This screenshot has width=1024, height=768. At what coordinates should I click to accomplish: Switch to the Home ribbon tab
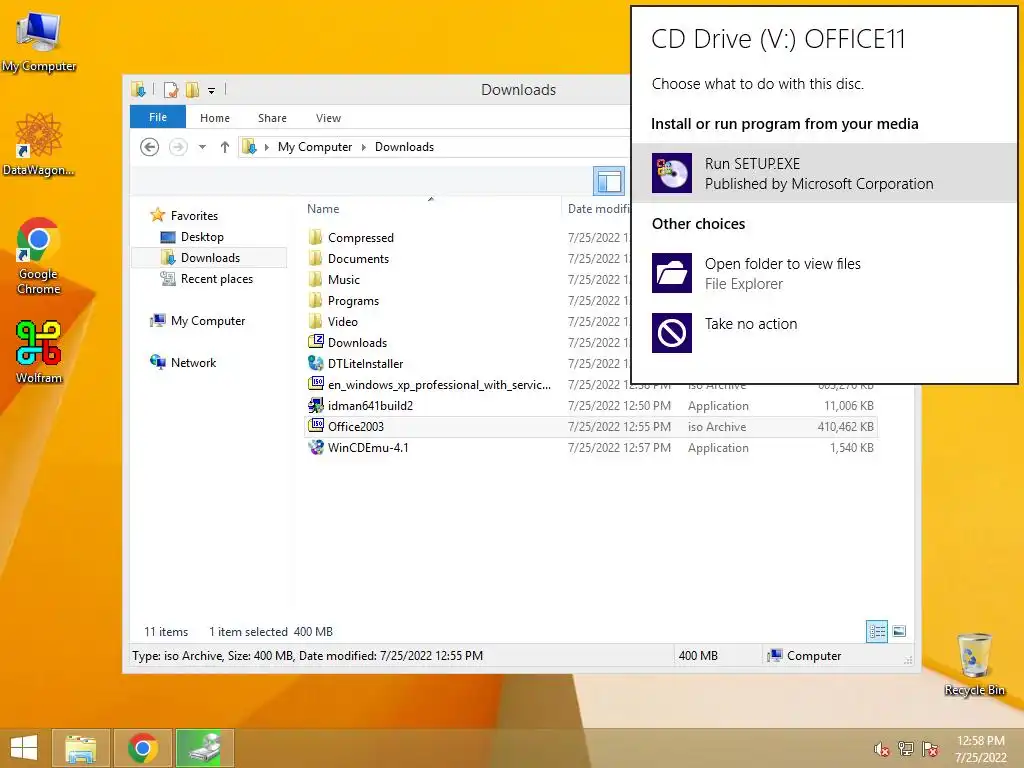(x=215, y=118)
